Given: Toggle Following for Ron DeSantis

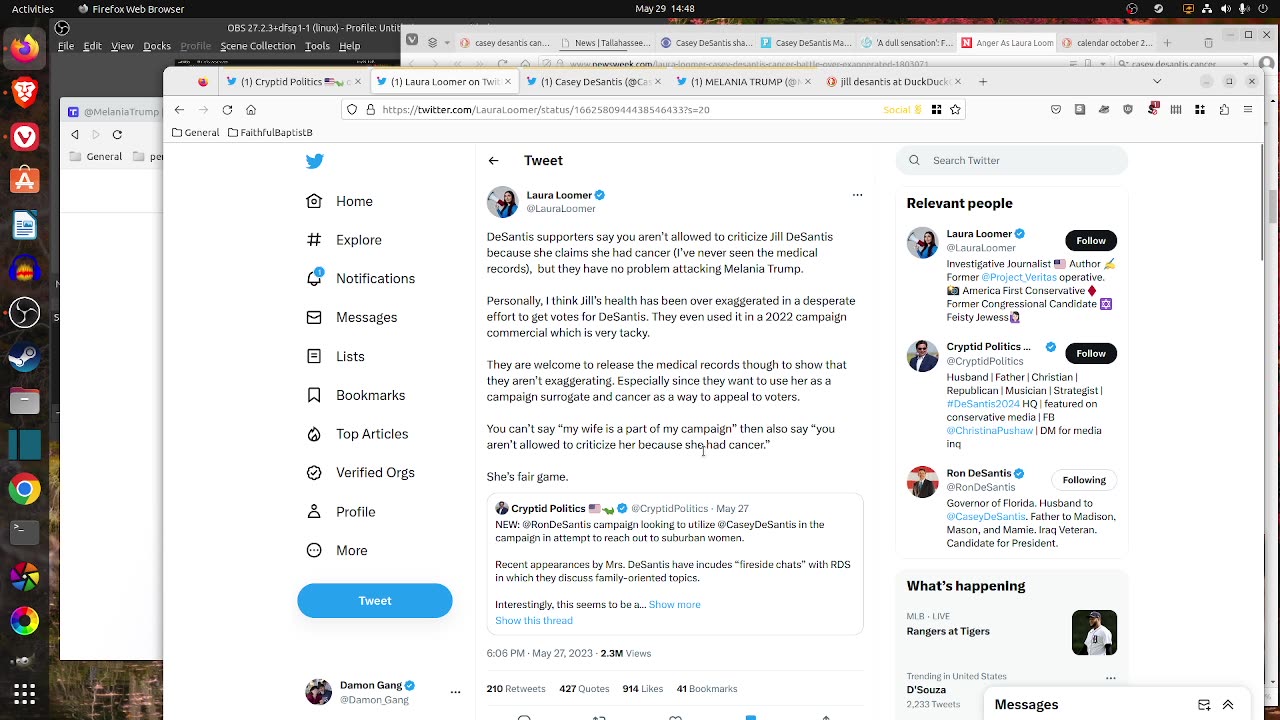Looking at the screenshot, I should pyautogui.click(x=1084, y=480).
